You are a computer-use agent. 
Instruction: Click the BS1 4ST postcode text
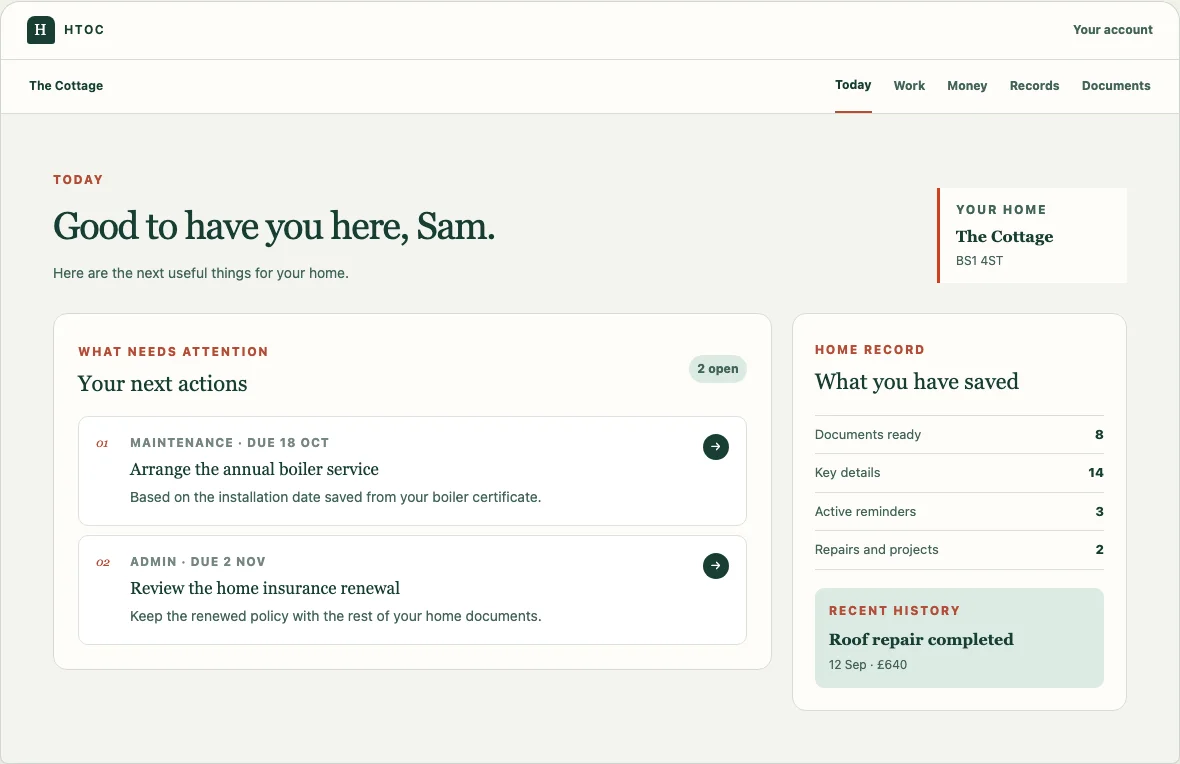coord(979,260)
